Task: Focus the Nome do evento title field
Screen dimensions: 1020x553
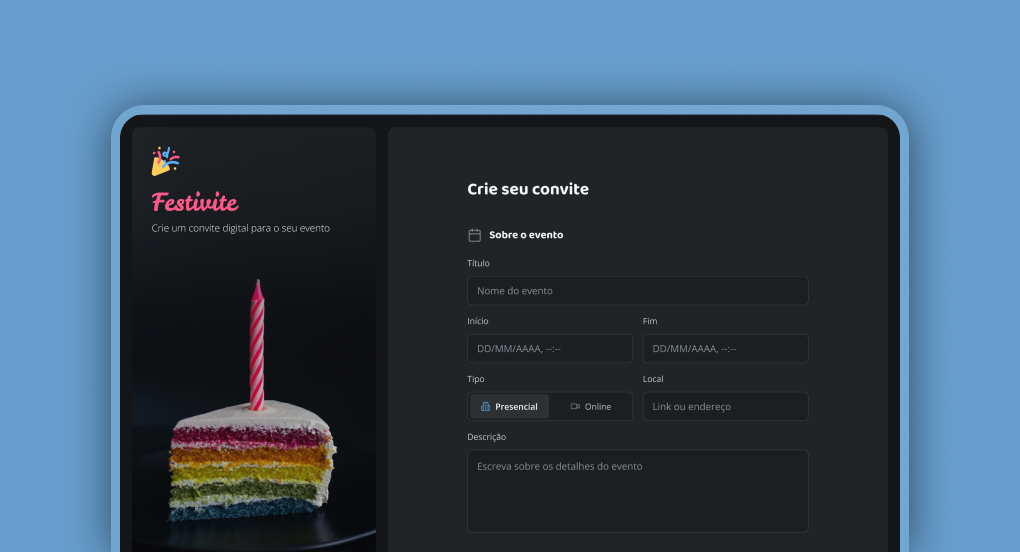Action: coord(637,291)
